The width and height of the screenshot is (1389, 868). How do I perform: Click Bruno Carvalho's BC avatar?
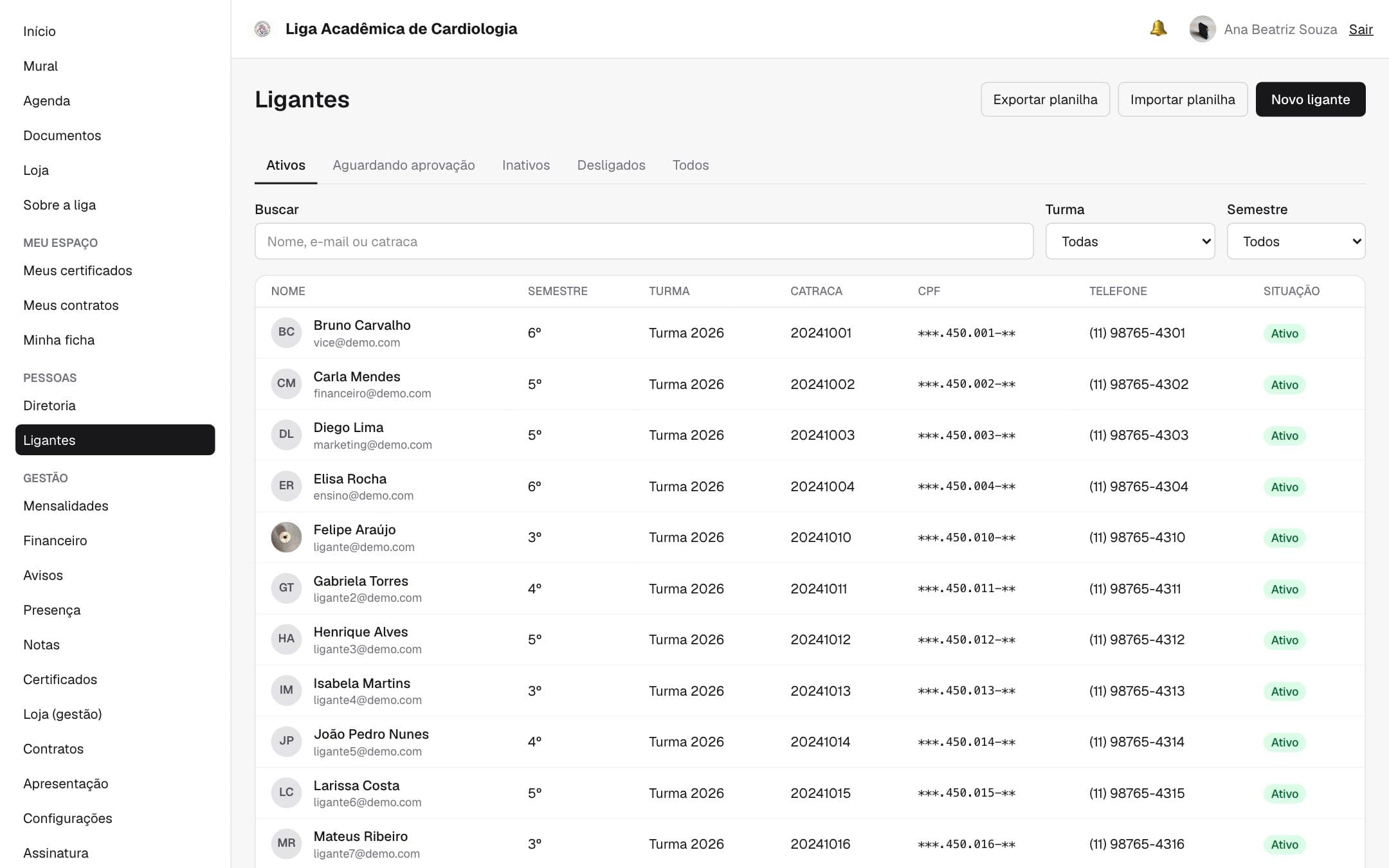click(x=286, y=332)
